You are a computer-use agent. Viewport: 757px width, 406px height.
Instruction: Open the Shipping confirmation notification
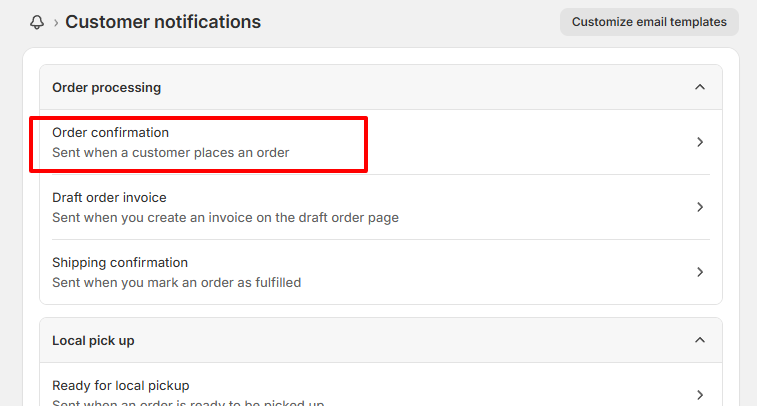pos(381,272)
